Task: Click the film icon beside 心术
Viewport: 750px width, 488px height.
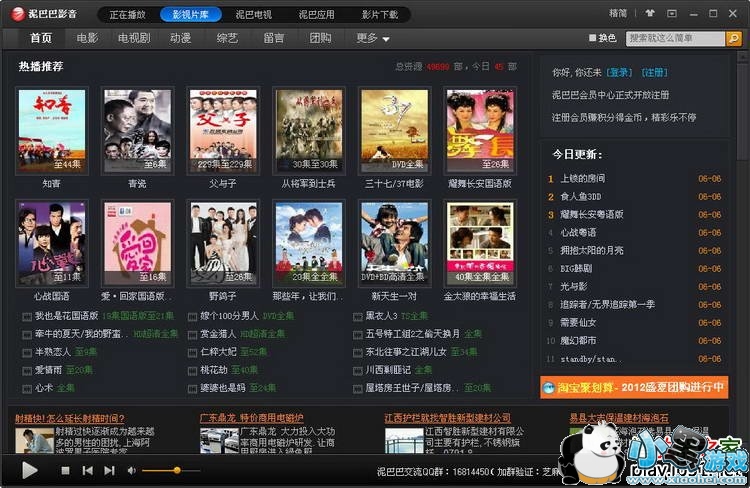Action: point(27,389)
